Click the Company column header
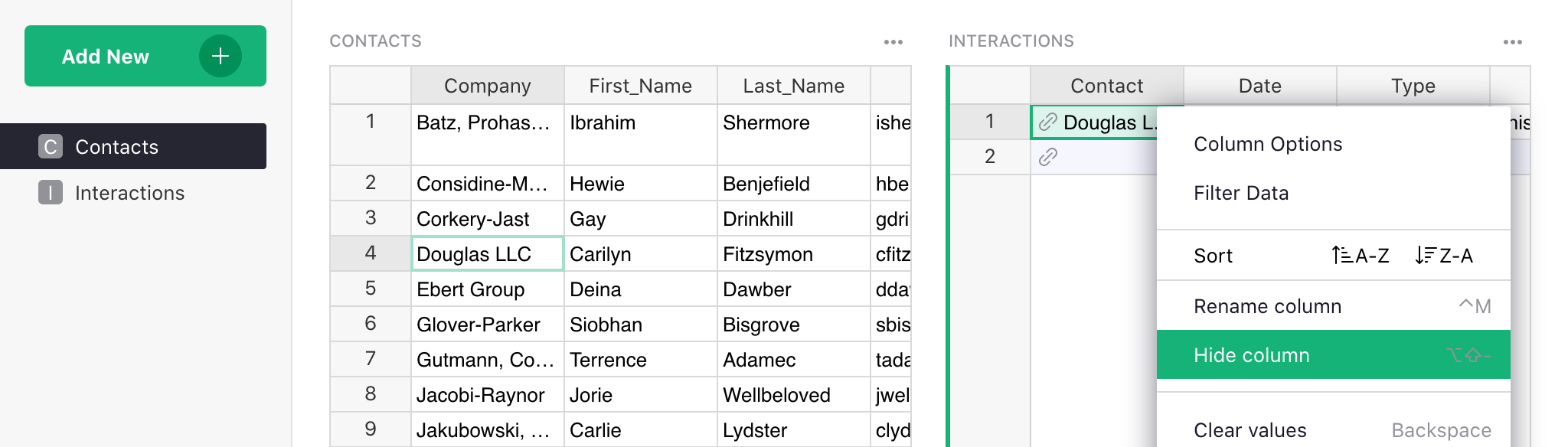This screenshot has width=1568, height=447. click(x=487, y=86)
